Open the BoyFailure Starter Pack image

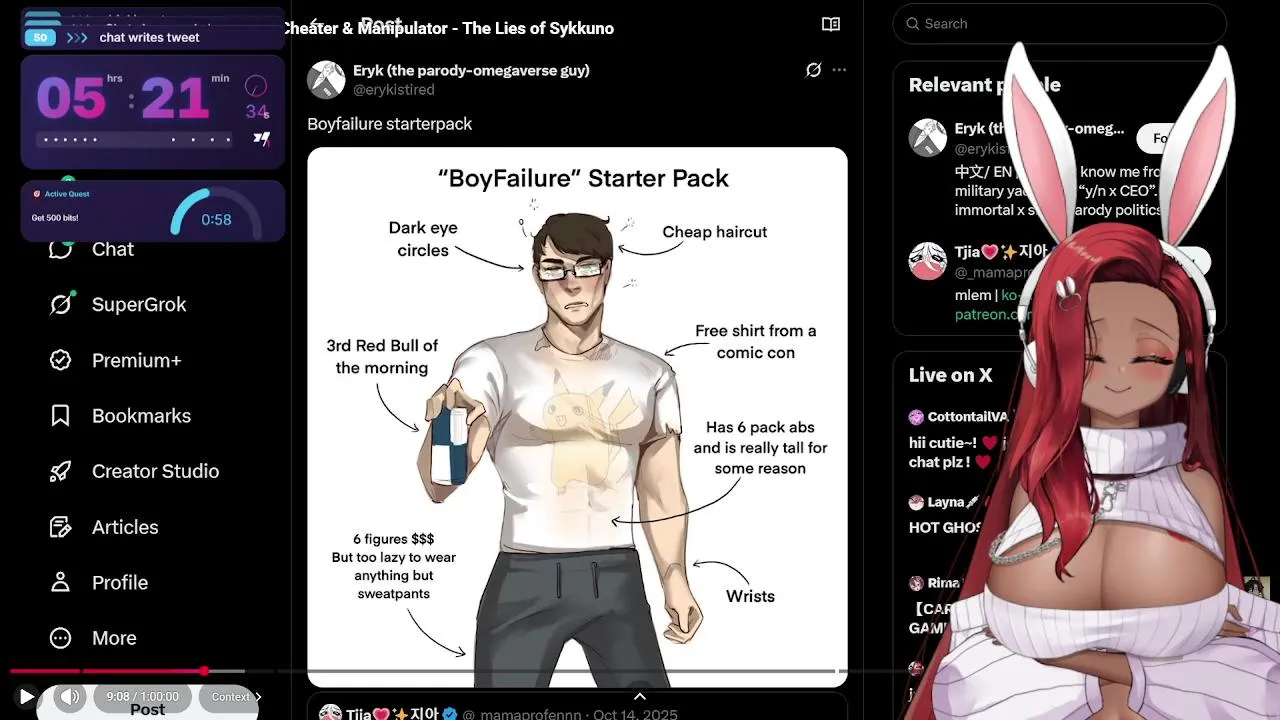coord(577,417)
